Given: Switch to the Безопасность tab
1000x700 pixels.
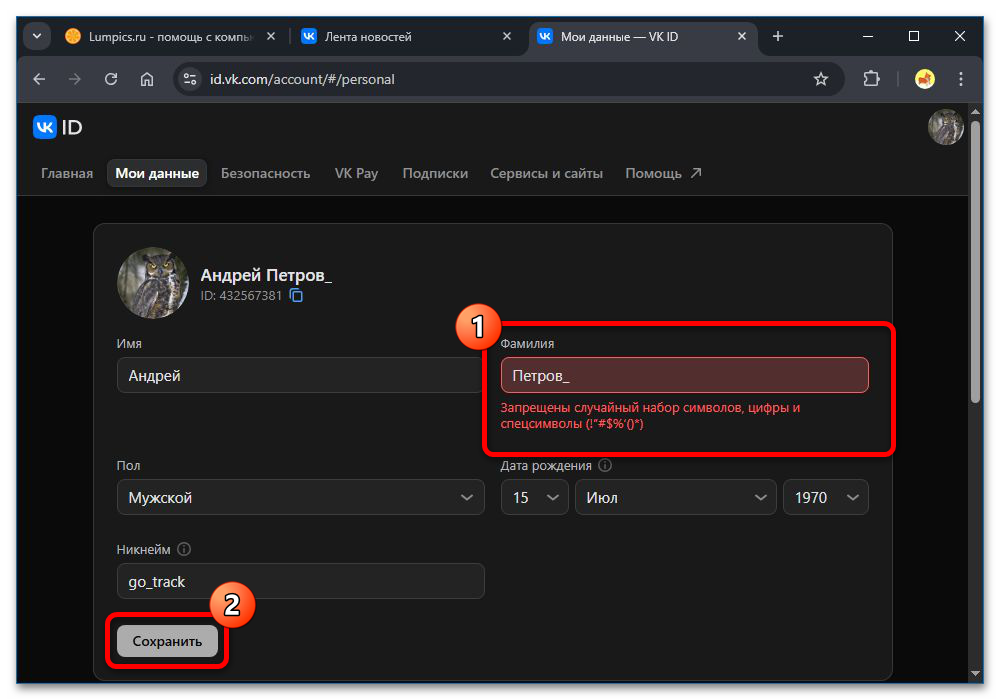Looking at the screenshot, I should (x=265, y=173).
